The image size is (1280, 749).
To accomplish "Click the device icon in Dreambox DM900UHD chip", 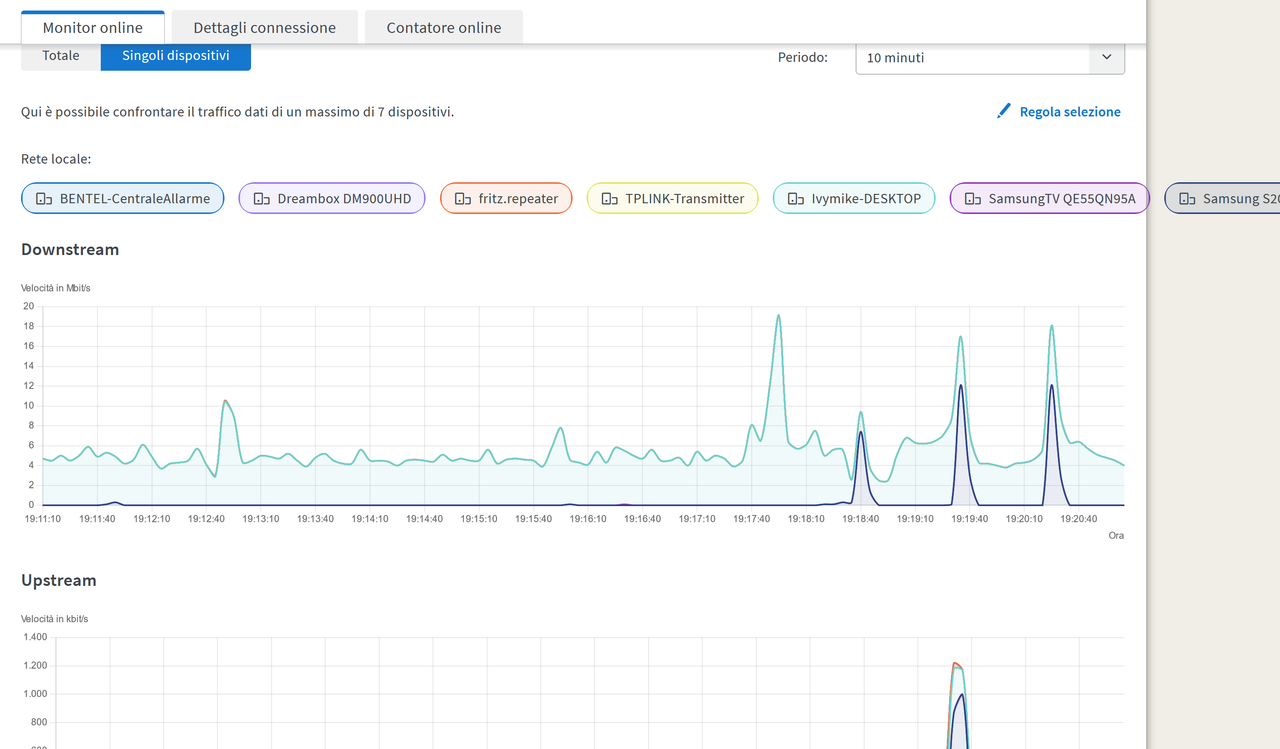I will coord(262,199).
